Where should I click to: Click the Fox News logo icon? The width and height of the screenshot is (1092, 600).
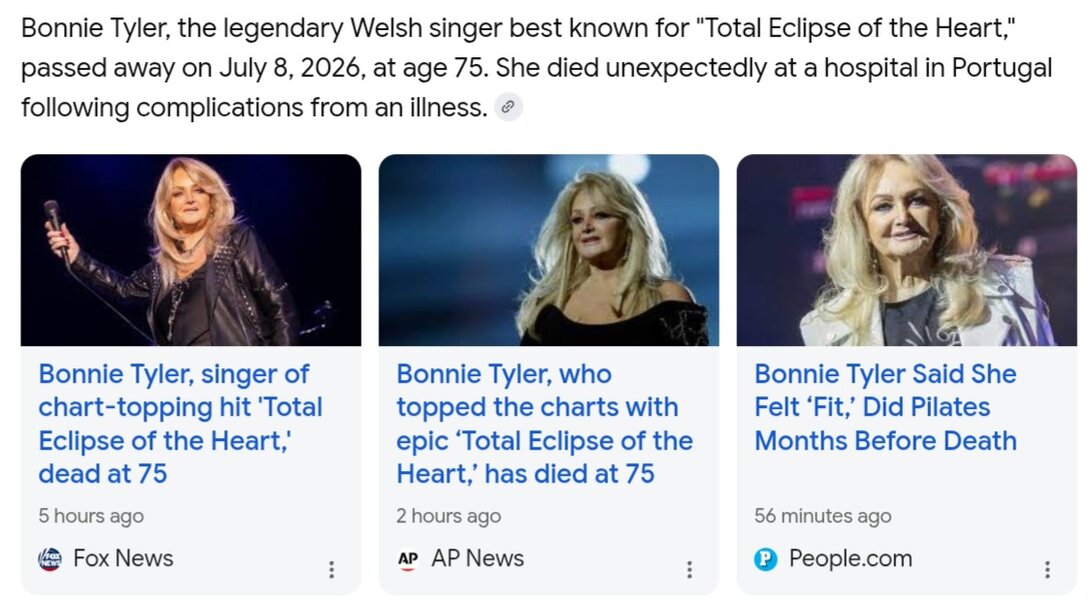click(x=50, y=558)
